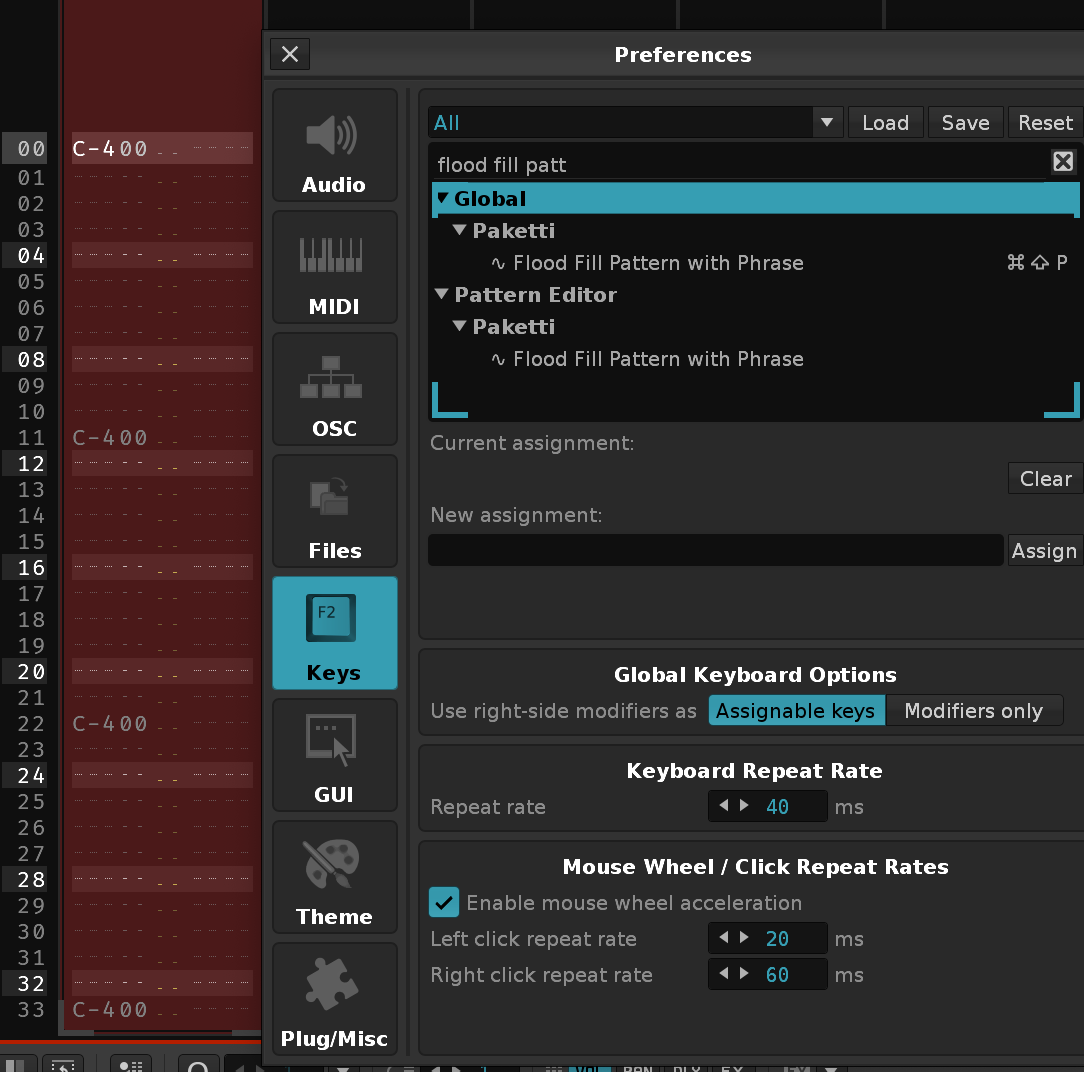This screenshot has height=1072, width=1084.
Task: Select Pattern Editor Flood Fill Pattern entry
Action: [x=658, y=359]
